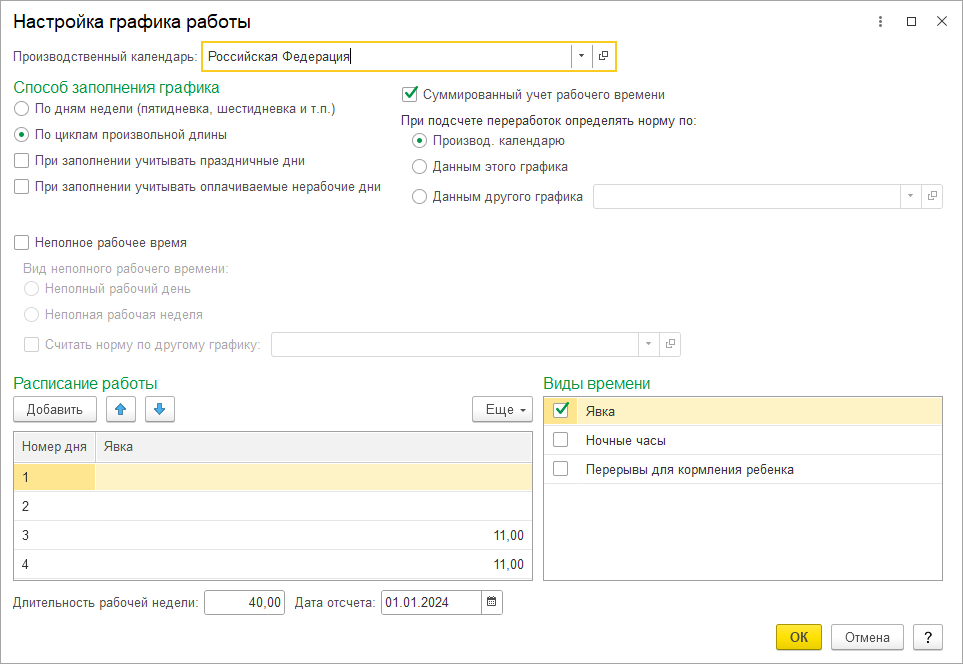
Task: Open Производственный календарь item form icon
Action: [x=603, y=57]
